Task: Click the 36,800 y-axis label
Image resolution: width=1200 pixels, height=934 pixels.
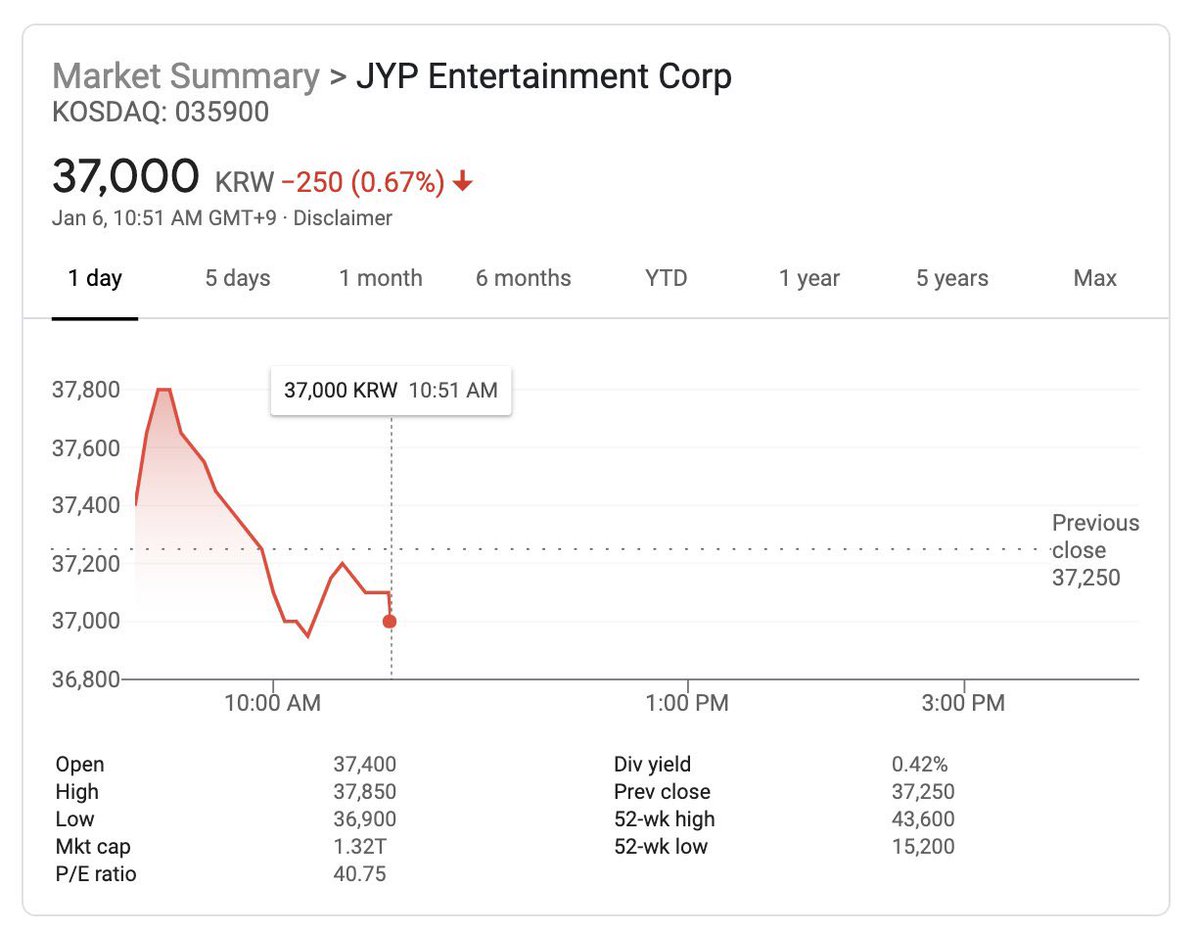Action: (85, 679)
